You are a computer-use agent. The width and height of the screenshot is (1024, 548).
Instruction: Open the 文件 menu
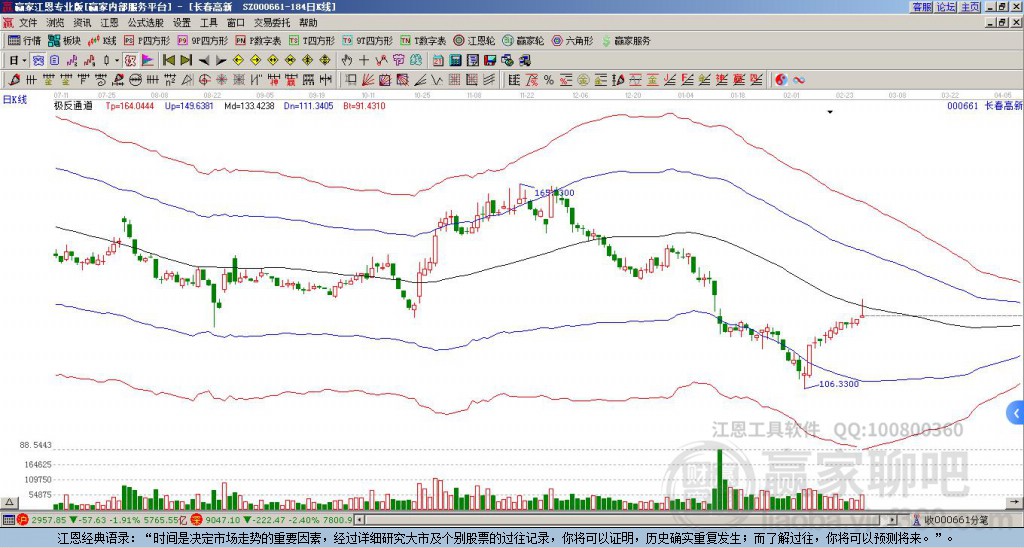pyautogui.click(x=28, y=23)
